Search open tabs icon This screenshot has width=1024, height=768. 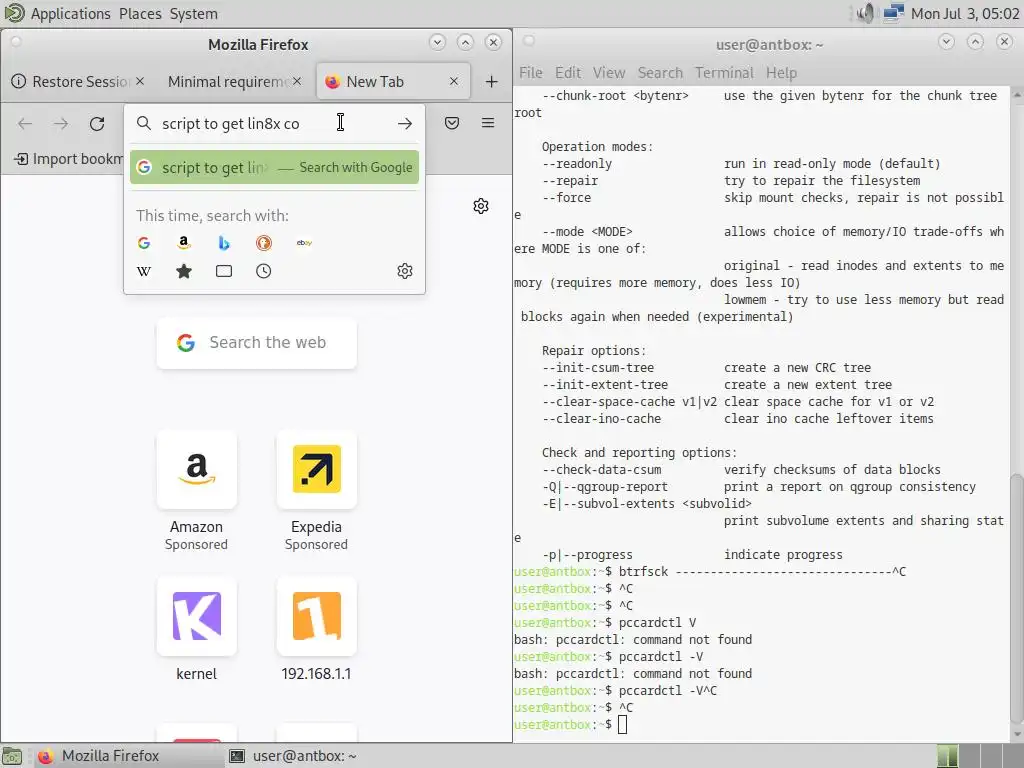coord(224,271)
